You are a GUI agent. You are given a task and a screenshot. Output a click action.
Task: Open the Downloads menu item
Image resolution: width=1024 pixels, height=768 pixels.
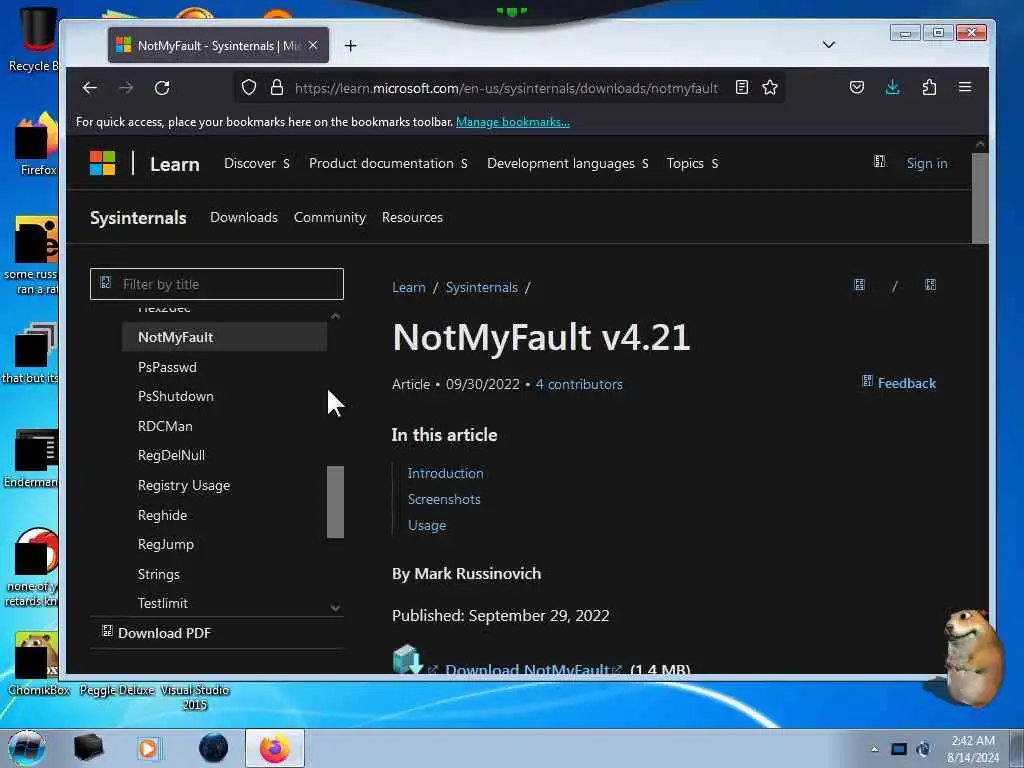click(x=244, y=217)
